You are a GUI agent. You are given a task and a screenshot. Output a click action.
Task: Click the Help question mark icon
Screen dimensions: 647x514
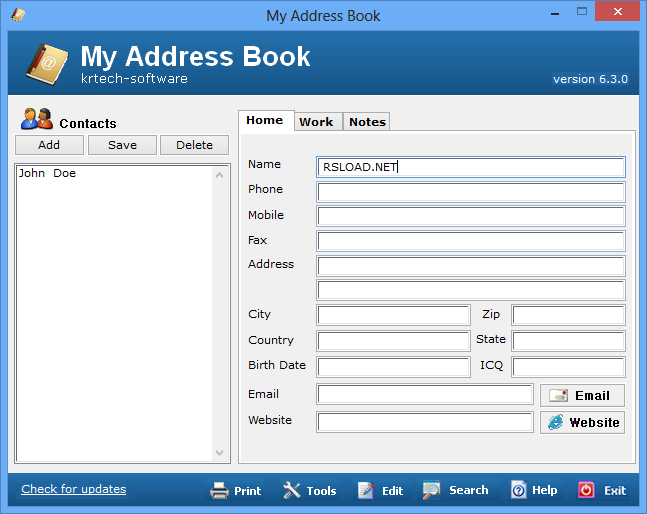click(519, 490)
